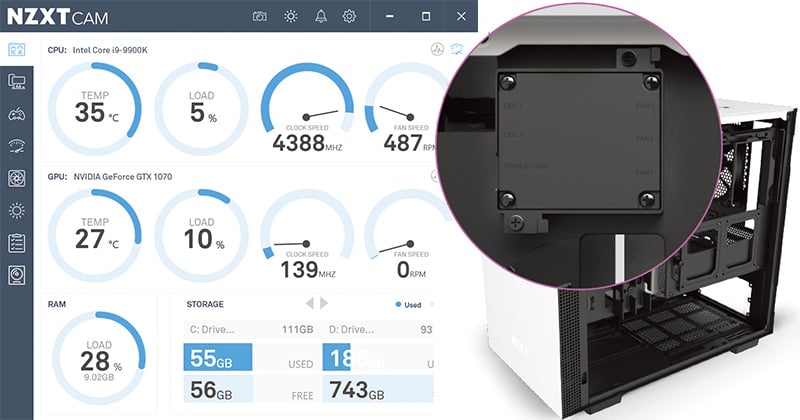This screenshot has width=800, height=420.
Task: Close the NZXT CAM window
Action: pos(461,16)
